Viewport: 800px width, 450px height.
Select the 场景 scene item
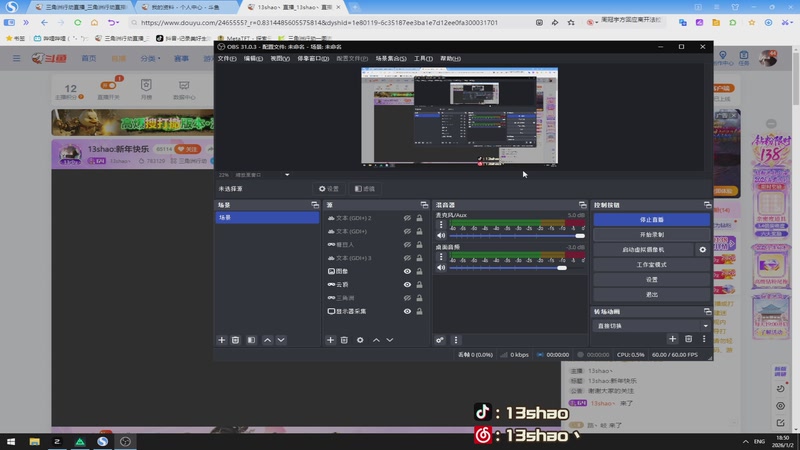[267, 217]
